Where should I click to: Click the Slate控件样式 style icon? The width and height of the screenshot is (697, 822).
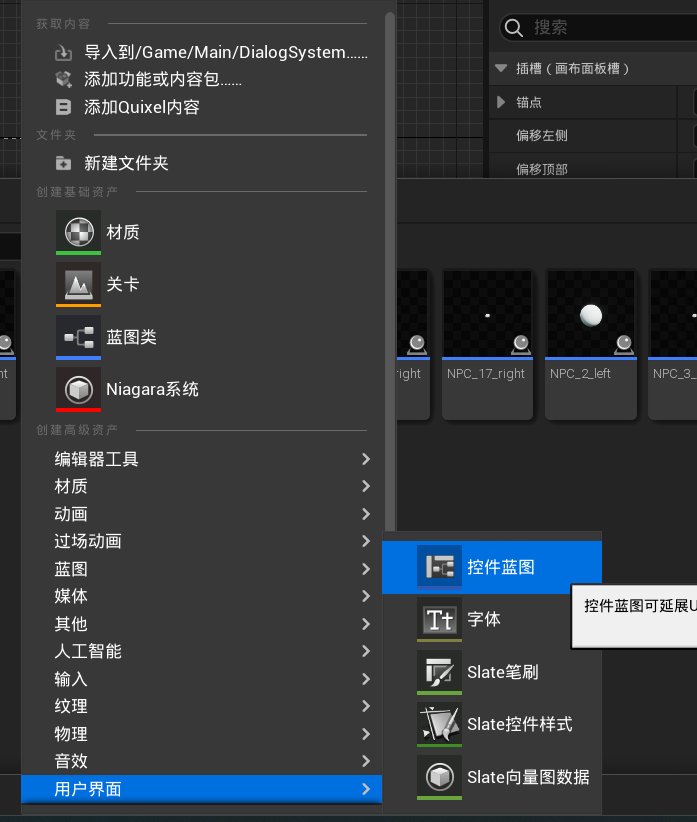coord(439,724)
